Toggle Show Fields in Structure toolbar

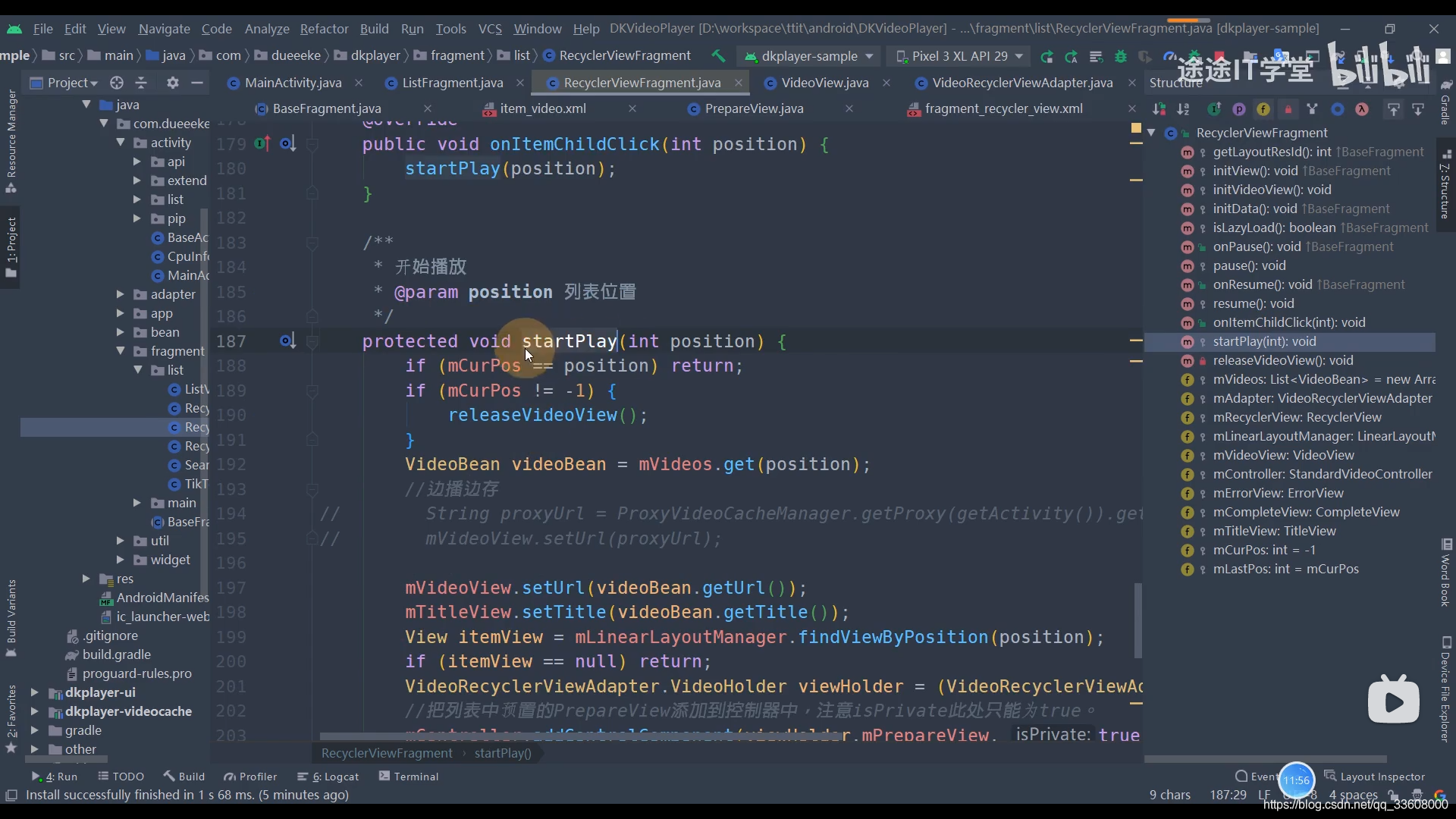1263,109
